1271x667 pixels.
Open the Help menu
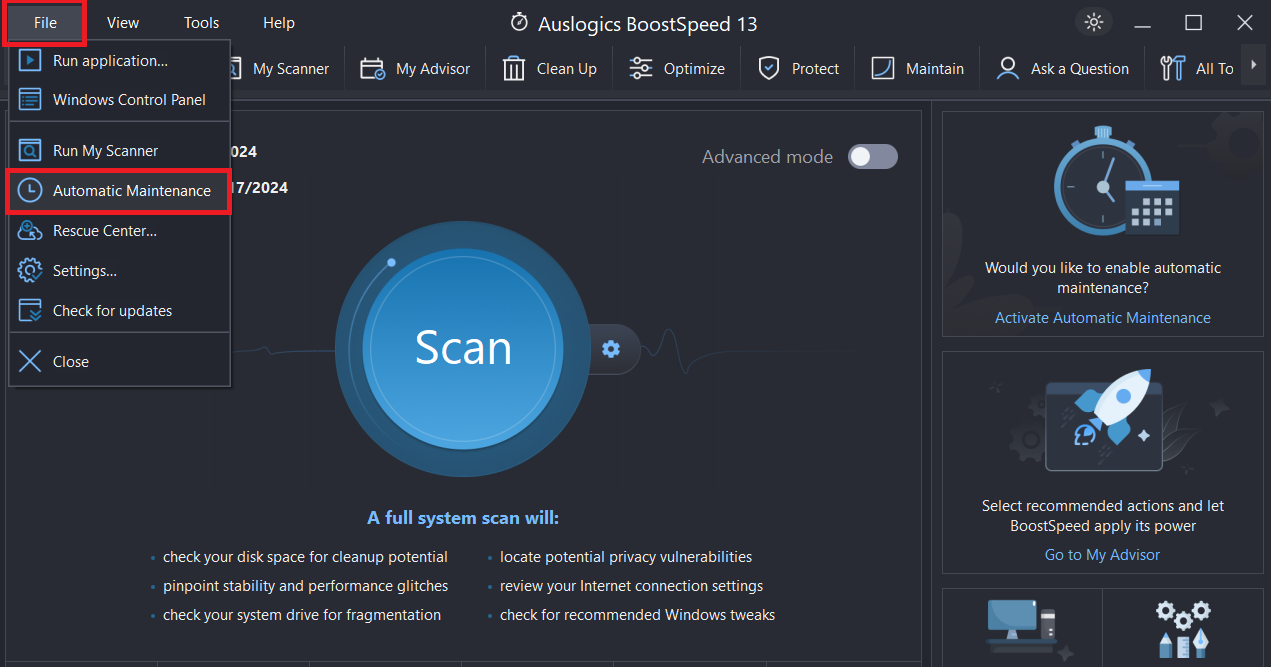click(x=279, y=22)
